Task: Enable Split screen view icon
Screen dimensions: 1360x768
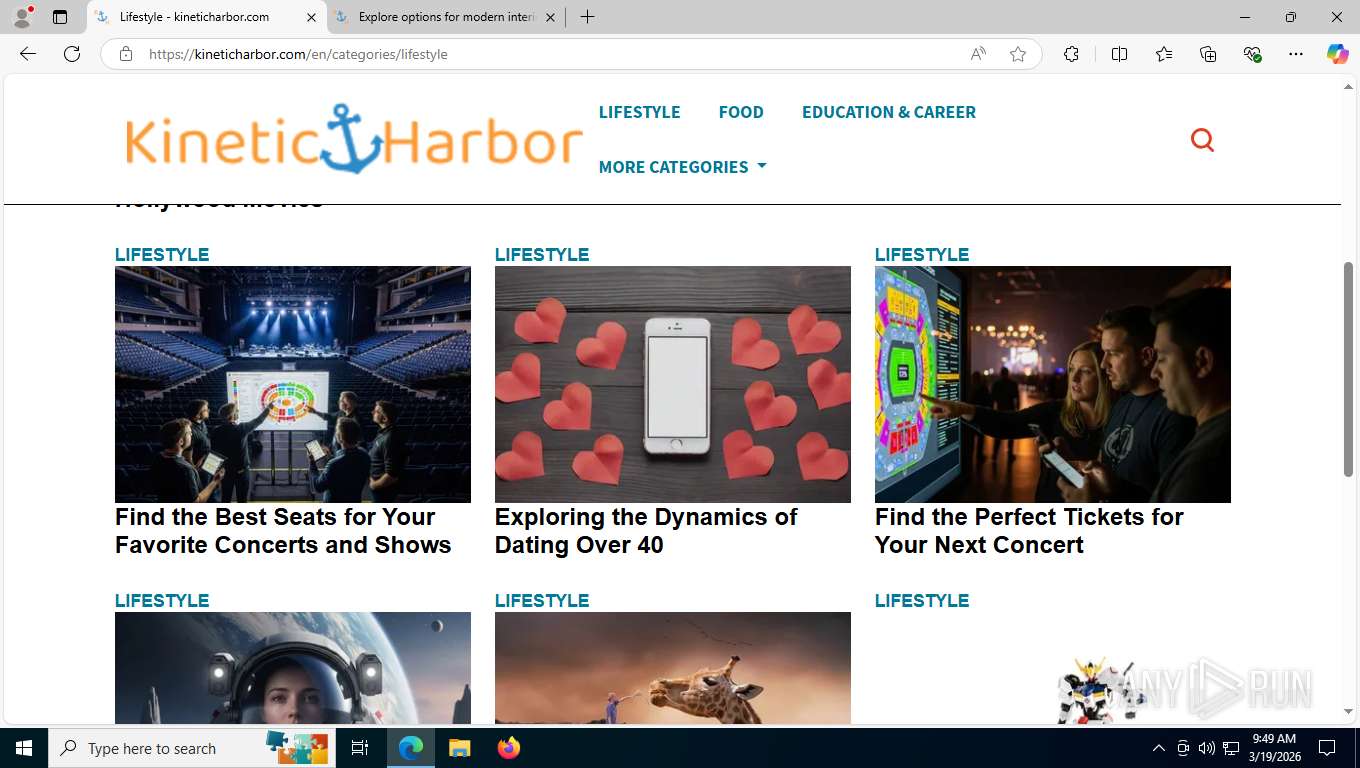Action: pos(1119,54)
